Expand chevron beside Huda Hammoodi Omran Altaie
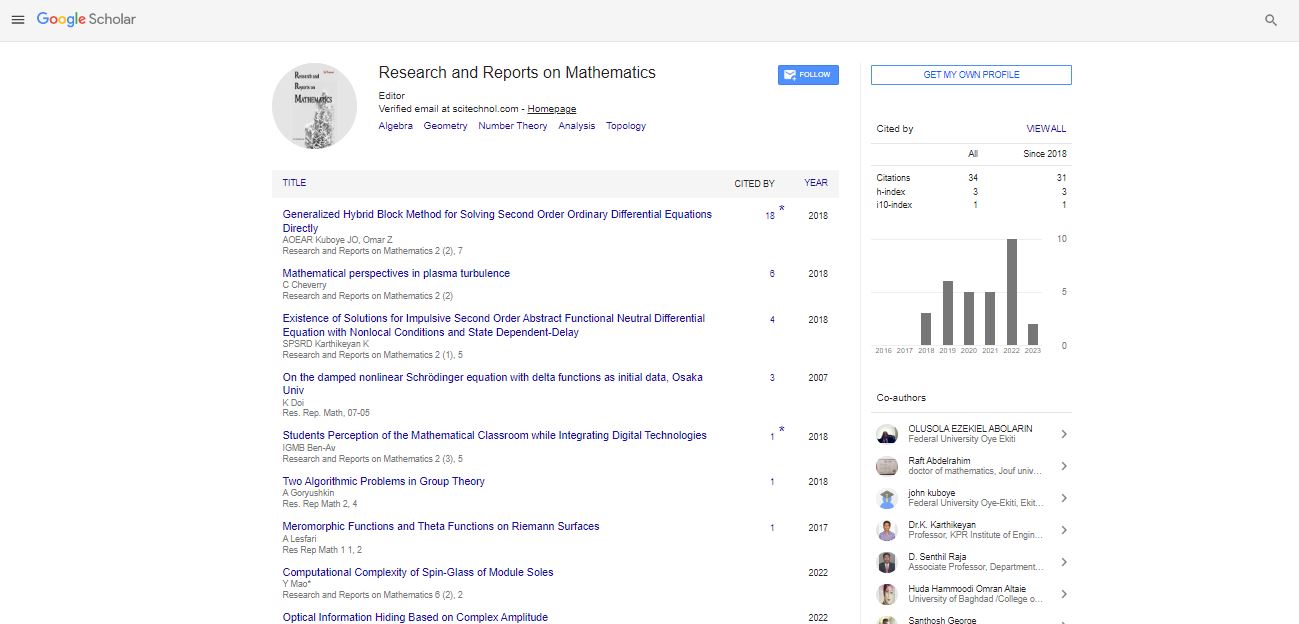 click(x=1063, y=594)
